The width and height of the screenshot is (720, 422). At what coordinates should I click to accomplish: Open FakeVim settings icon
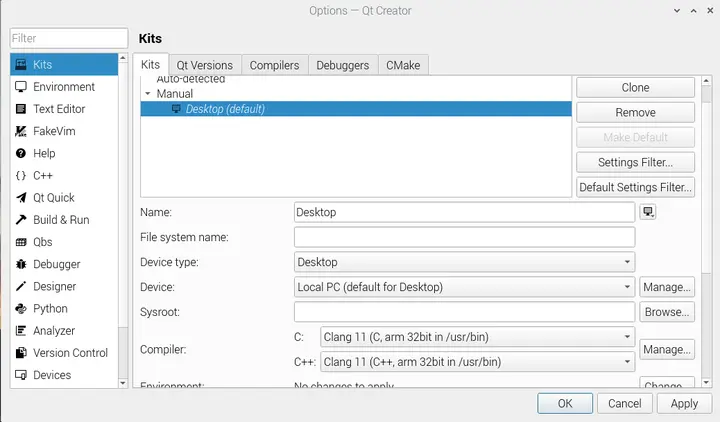[21, 131]
